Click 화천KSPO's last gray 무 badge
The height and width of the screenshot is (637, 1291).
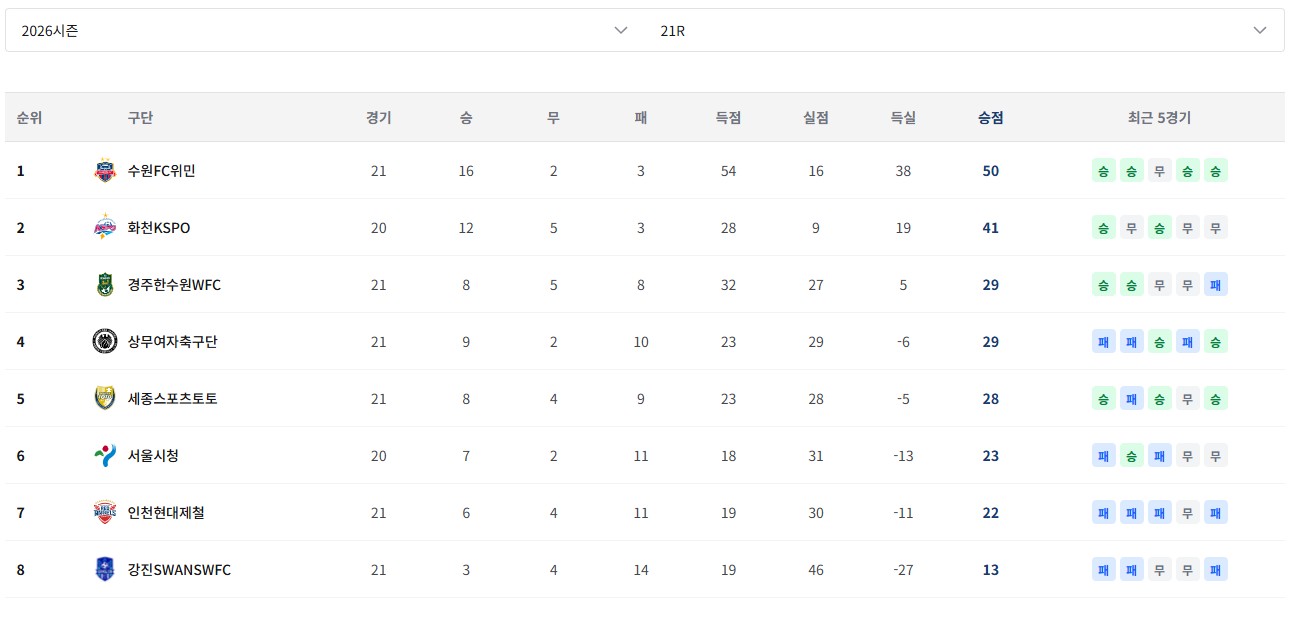(x=1215, y=228)
